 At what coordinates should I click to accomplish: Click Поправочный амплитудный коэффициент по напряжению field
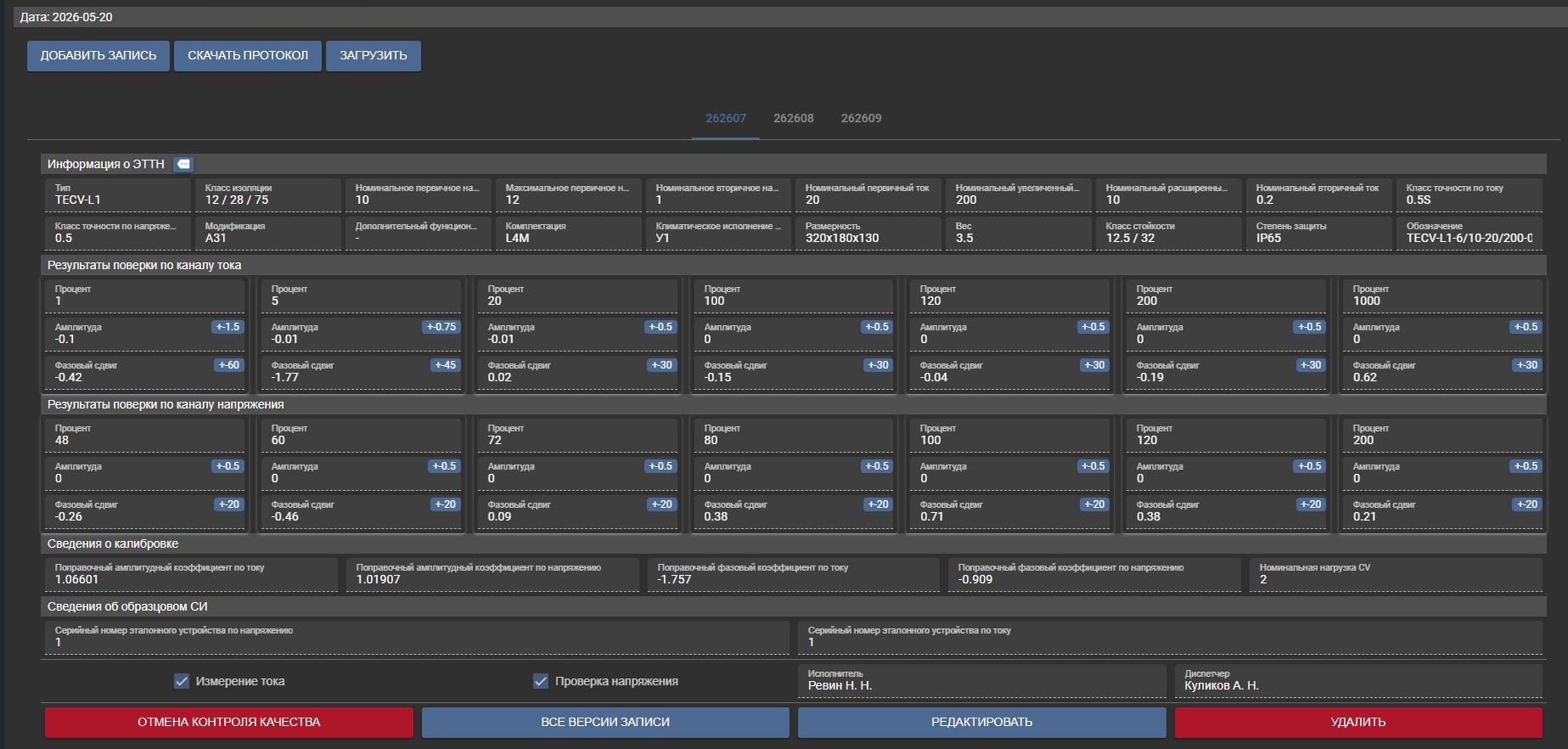492,575
